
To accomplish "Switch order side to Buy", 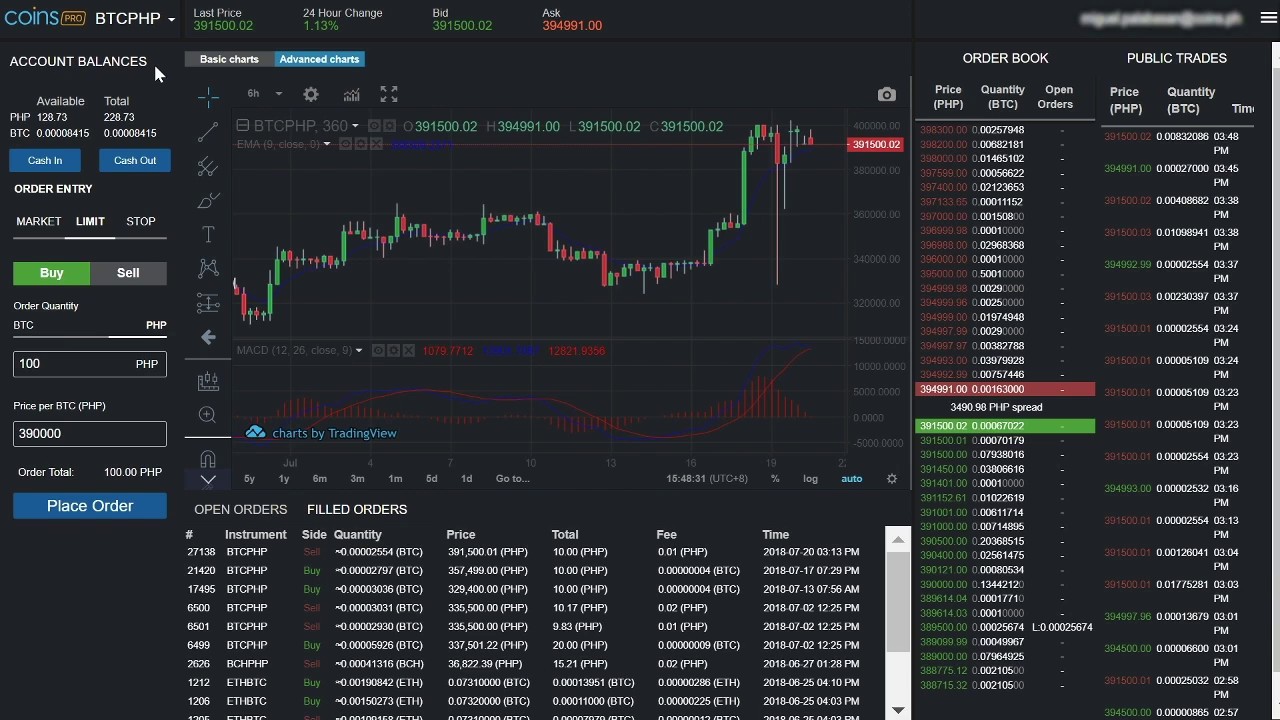I will (x=51, y=273).
